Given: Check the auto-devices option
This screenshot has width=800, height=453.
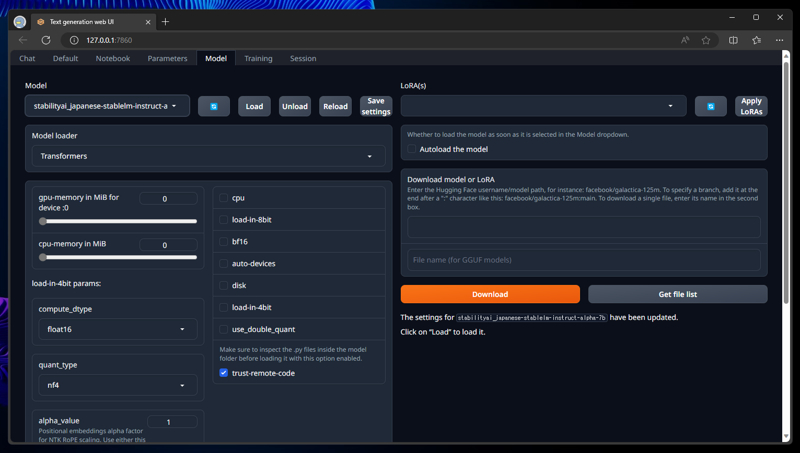Looking at the screenshot, I should 223,264.
